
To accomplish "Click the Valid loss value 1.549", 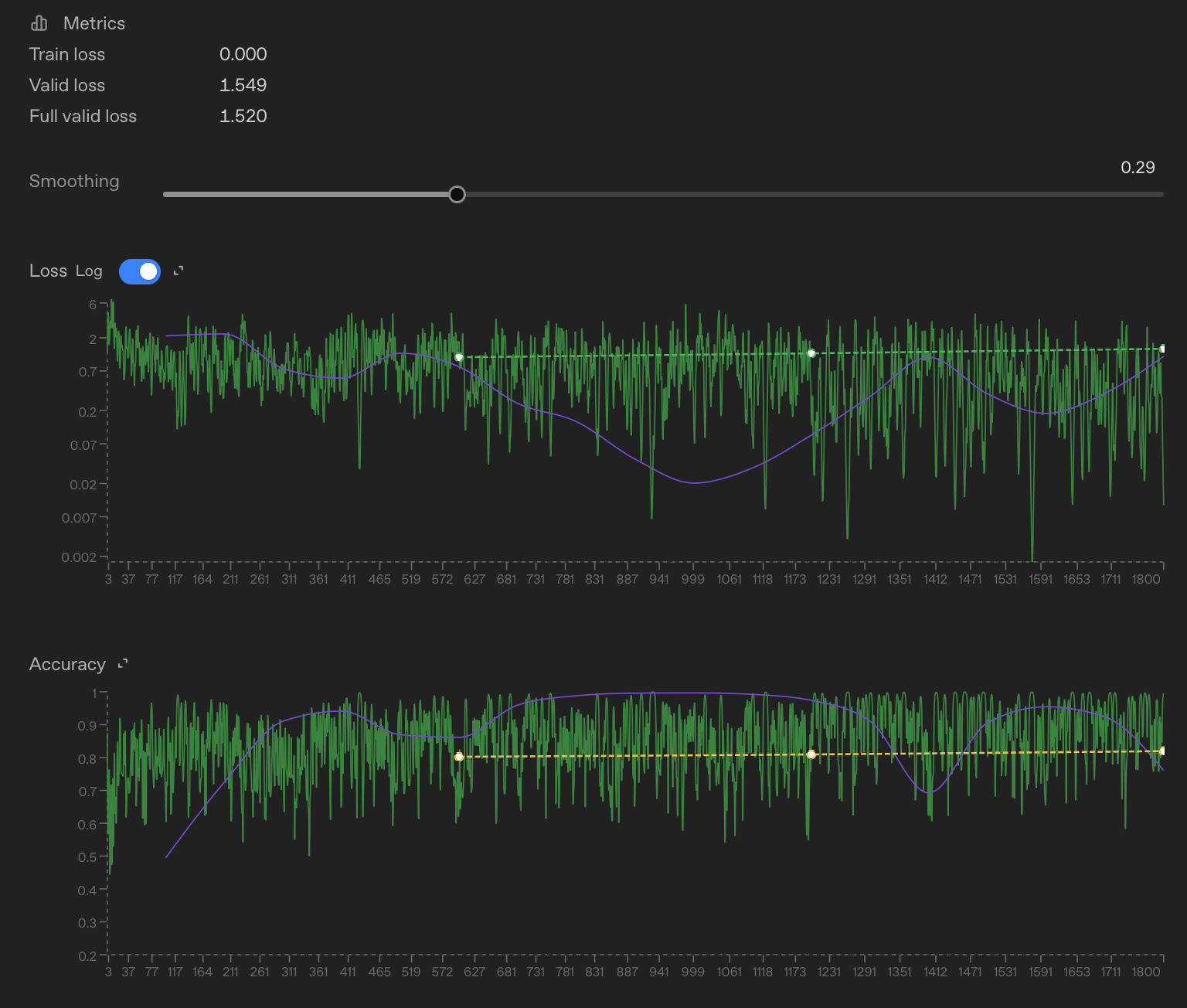I will click(243, 85).
